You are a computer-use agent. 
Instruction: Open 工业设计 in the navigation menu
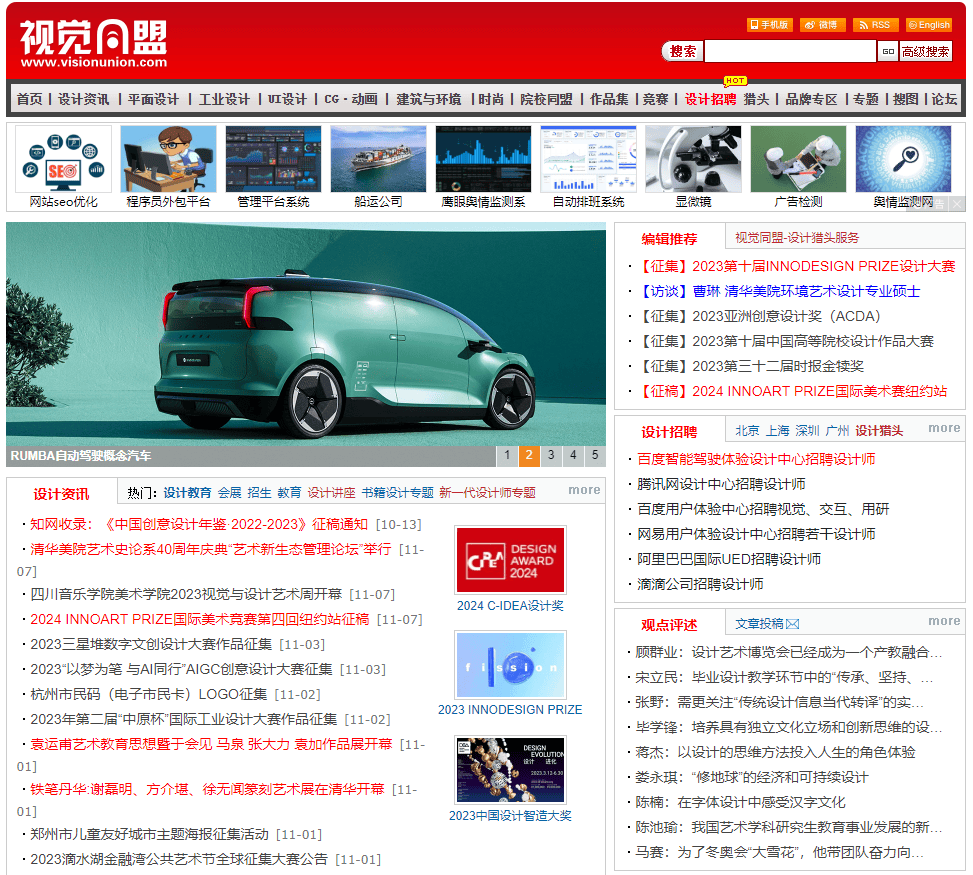[224, 99]
